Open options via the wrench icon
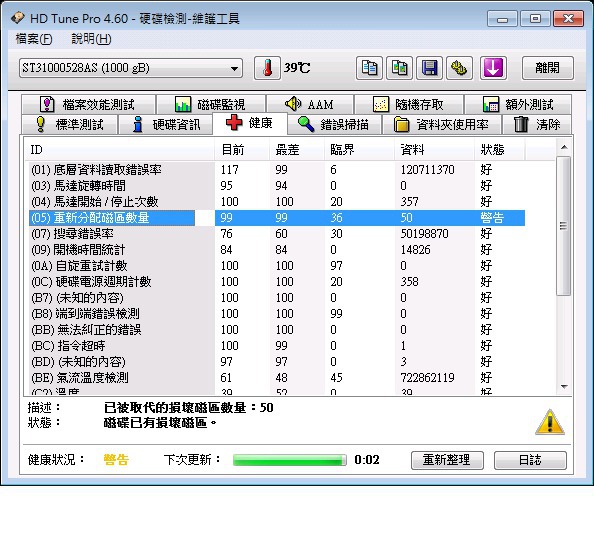 (x=459, y=68)
